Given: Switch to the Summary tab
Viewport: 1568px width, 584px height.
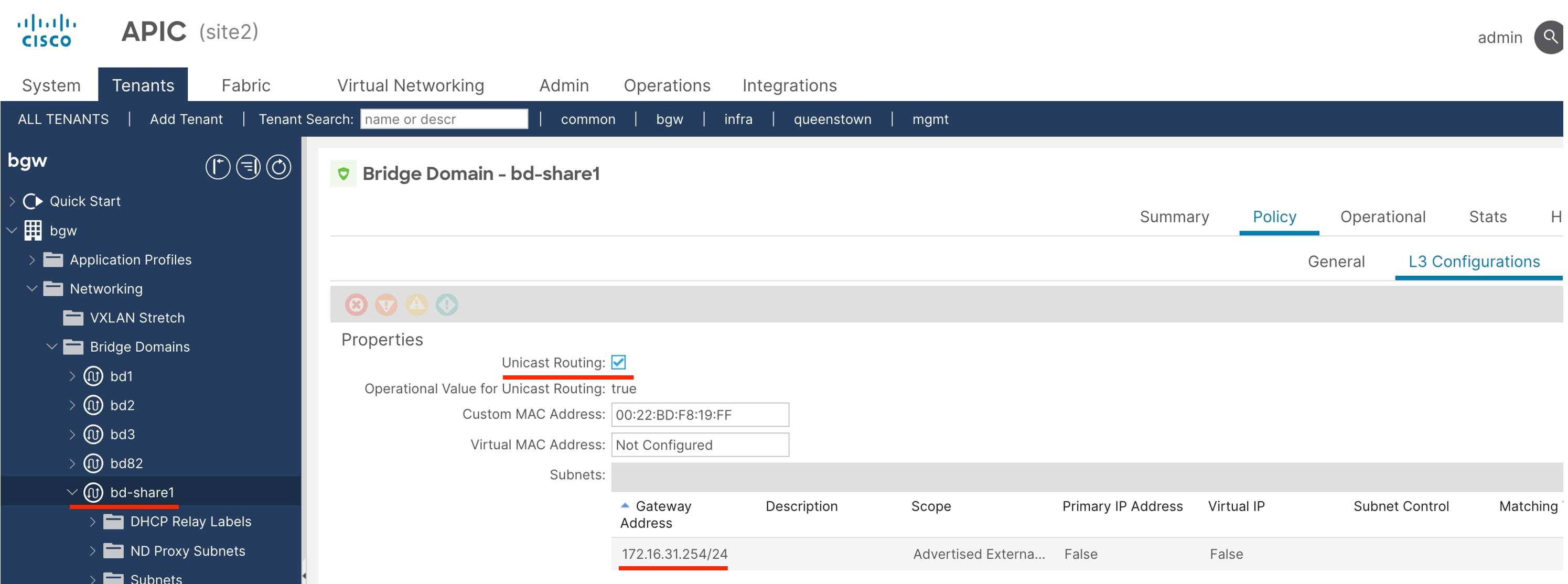Looking at the screenshot, I should [x=1174, y=217].
